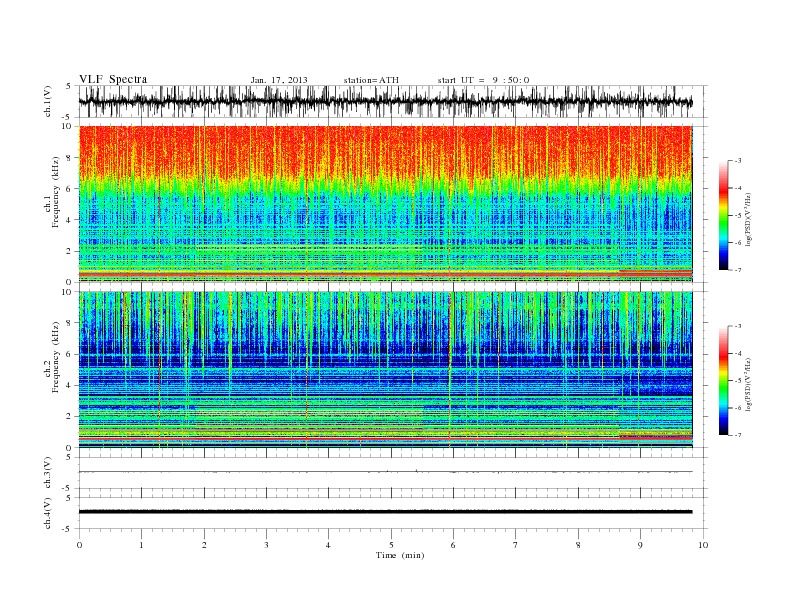The height and width of the screenshot is (612, 792).
Task: Click the "-5" label on ch.2 colorbar
Action: pyautogui.click(x=737, y=381)
